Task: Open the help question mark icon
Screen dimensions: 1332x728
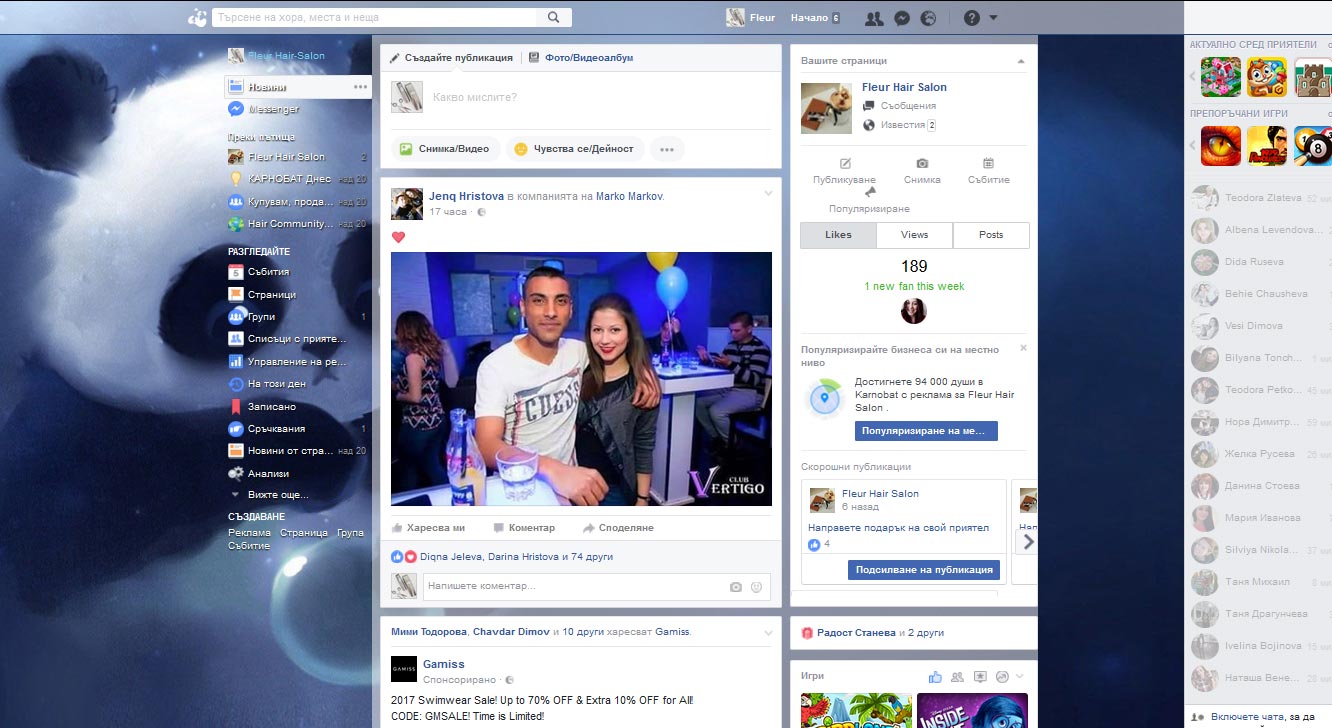Action: click(x=971, y=18)
